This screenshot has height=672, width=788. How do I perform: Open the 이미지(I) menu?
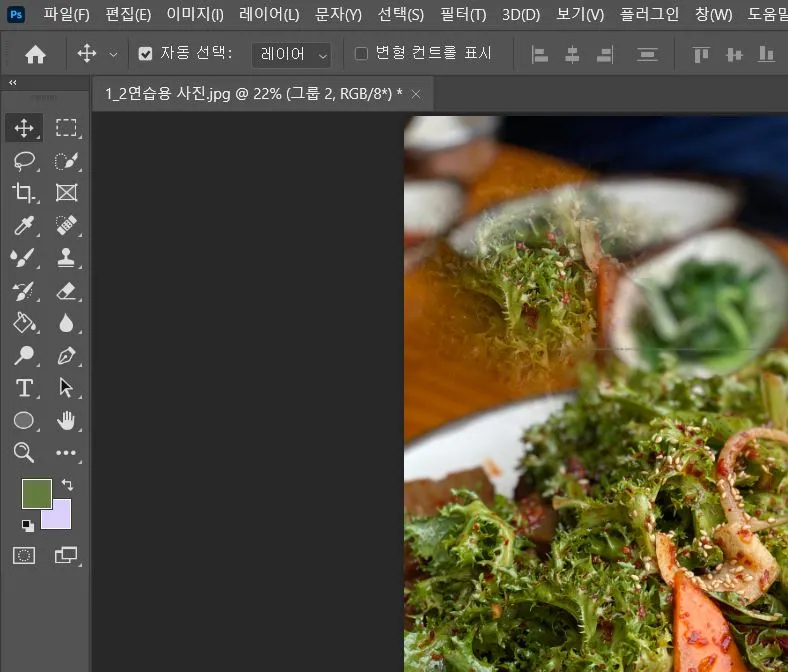coord(195,14)
